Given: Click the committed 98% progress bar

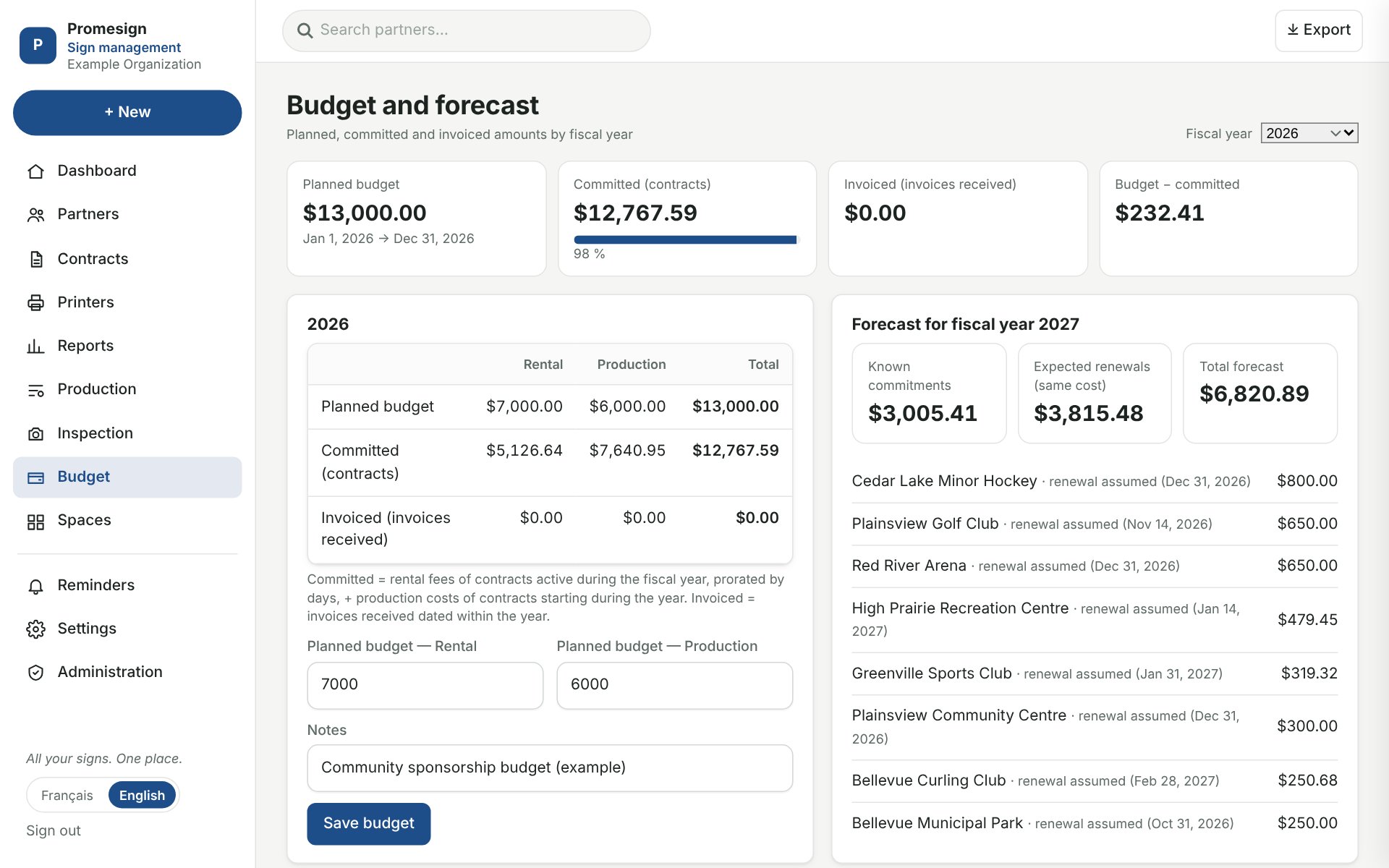Looking at the screenshot, I should point(686,239).
